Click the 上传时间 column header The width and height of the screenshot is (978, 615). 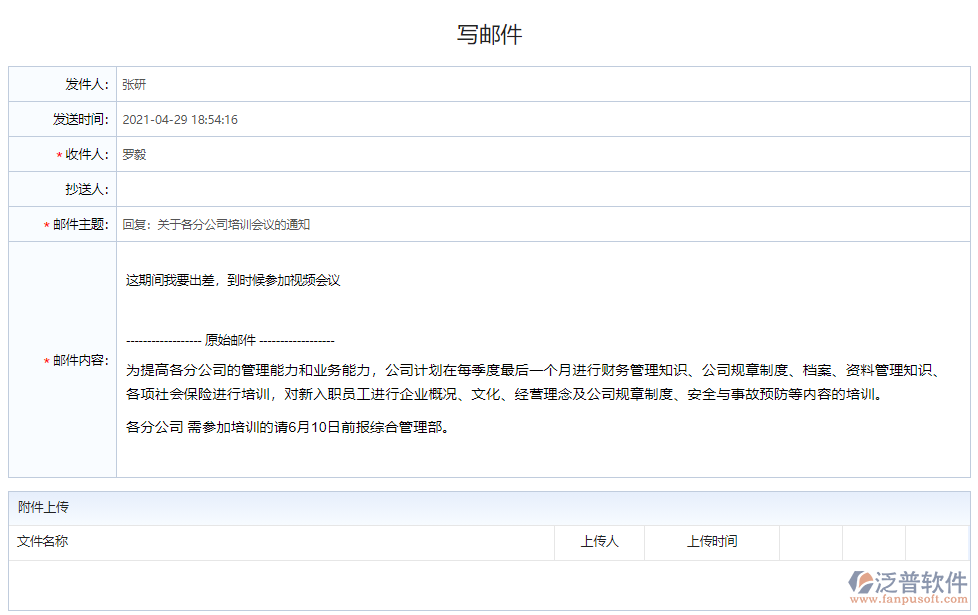pos(712,542)
